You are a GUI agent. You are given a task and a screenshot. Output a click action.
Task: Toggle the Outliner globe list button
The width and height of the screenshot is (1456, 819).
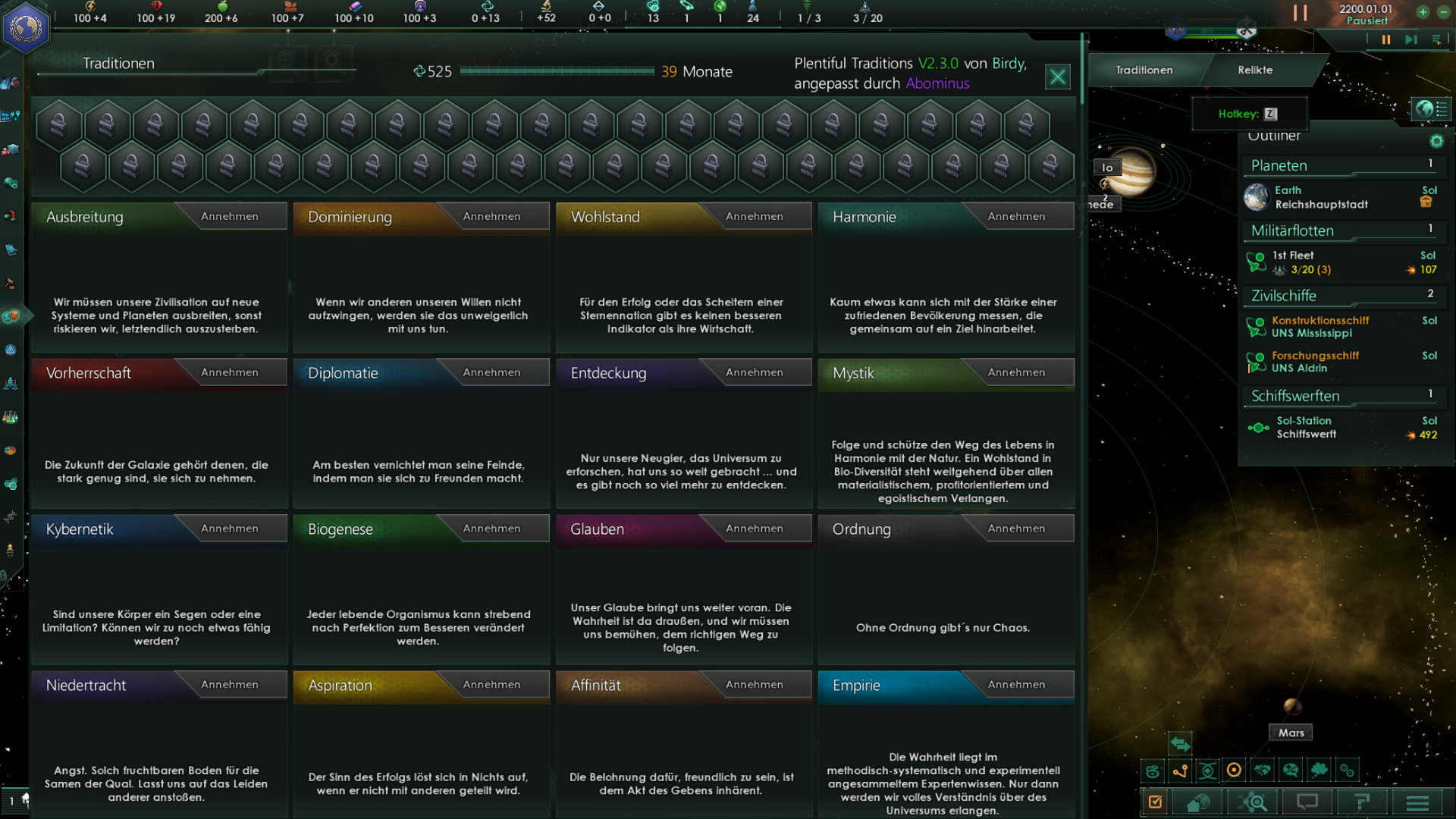(1432, 109)
